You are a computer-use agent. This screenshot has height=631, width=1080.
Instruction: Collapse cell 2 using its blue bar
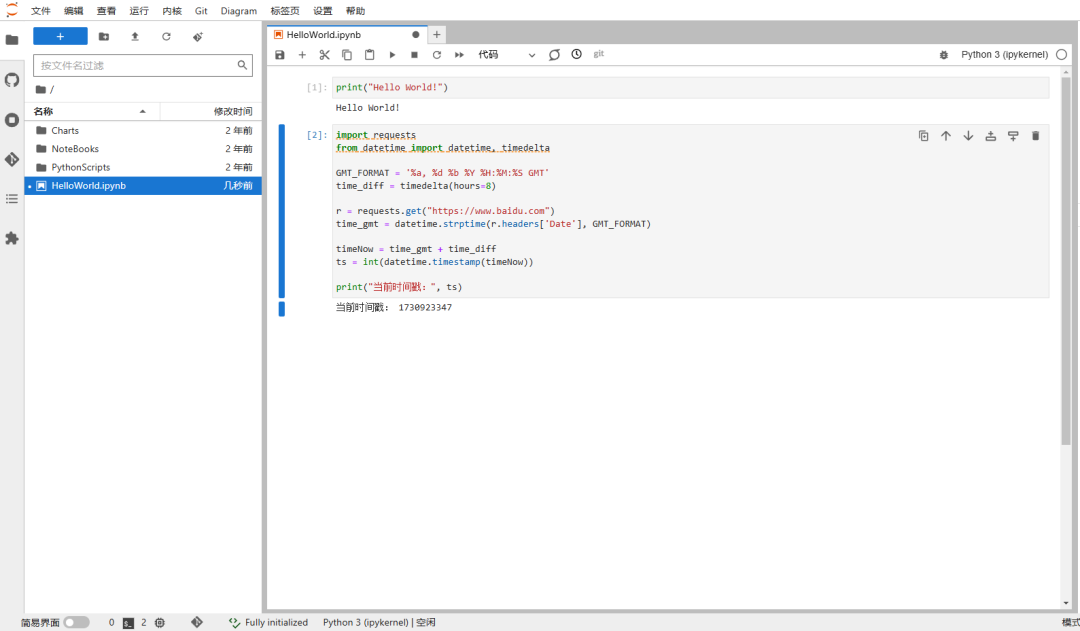point(282,211)
